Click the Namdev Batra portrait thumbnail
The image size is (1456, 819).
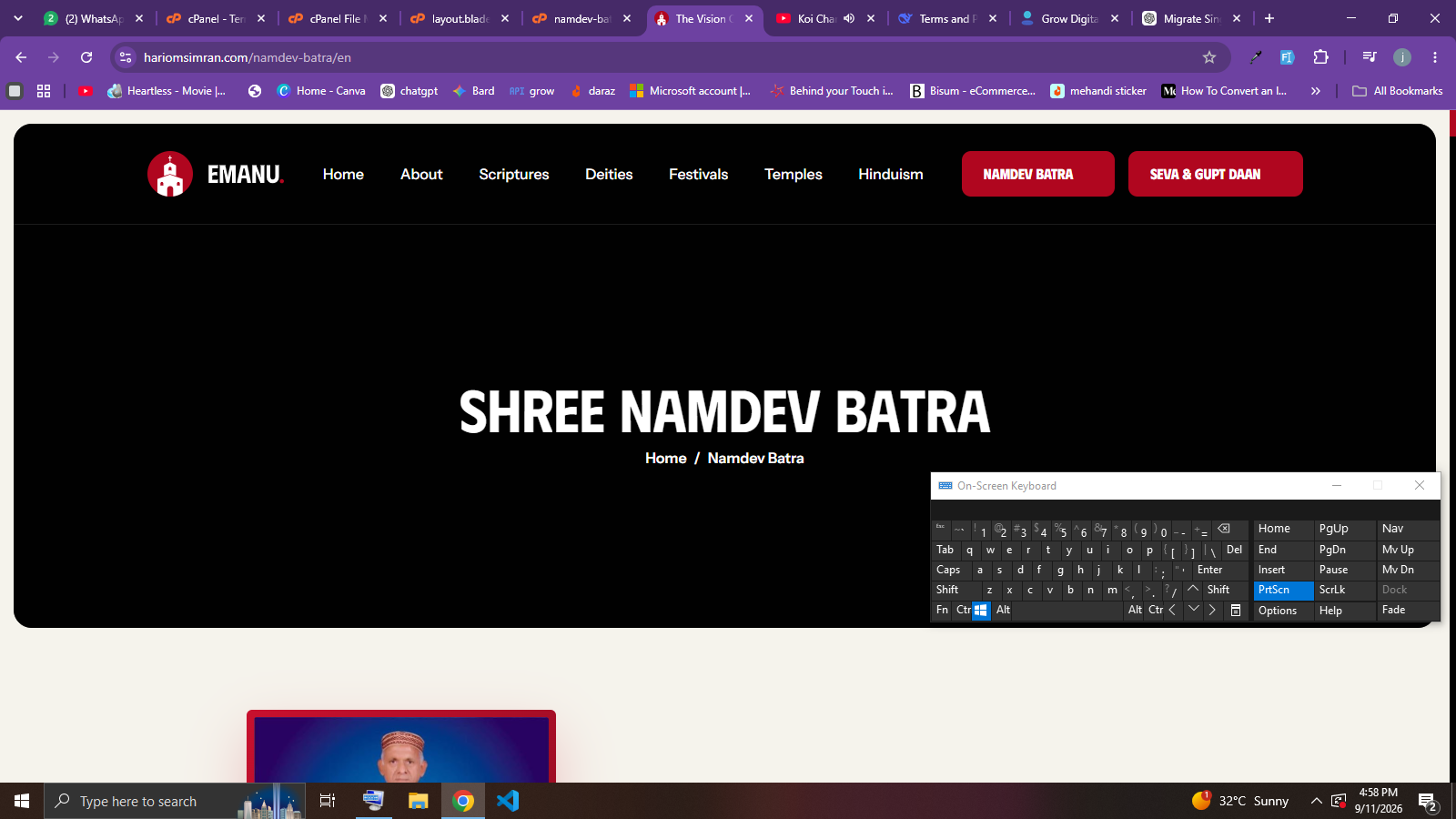tap(401, 747)
